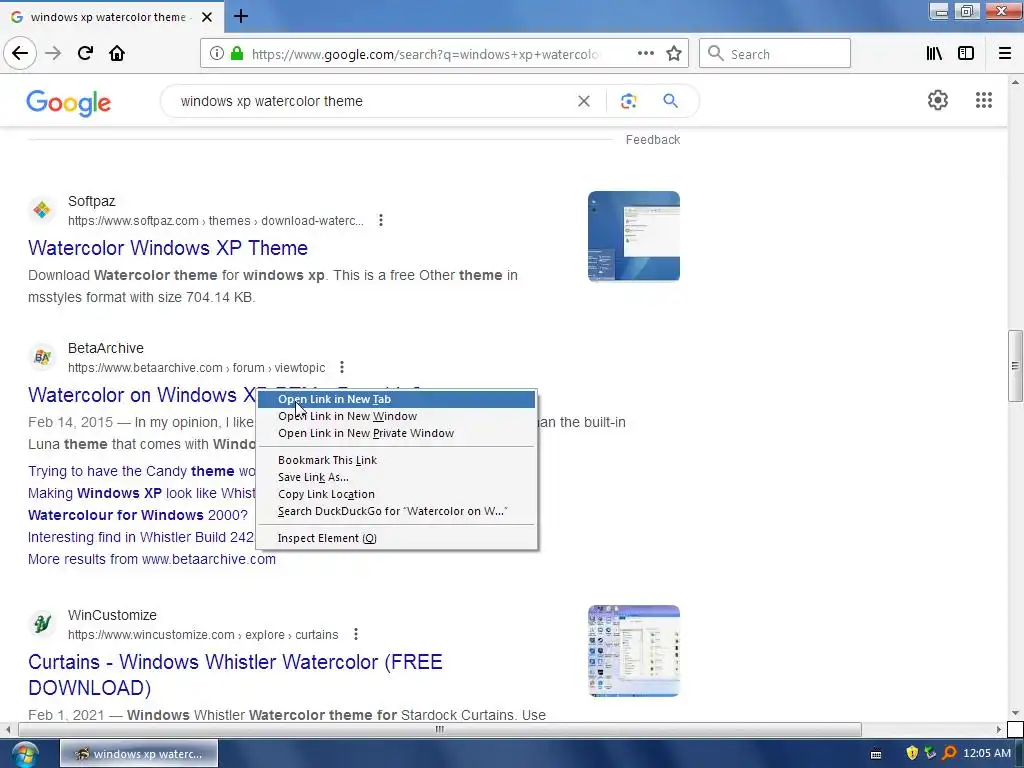1024x768 pixels.
Task: Close the 'windows xp watercolor theme' tab
Action: click(207, 17)
